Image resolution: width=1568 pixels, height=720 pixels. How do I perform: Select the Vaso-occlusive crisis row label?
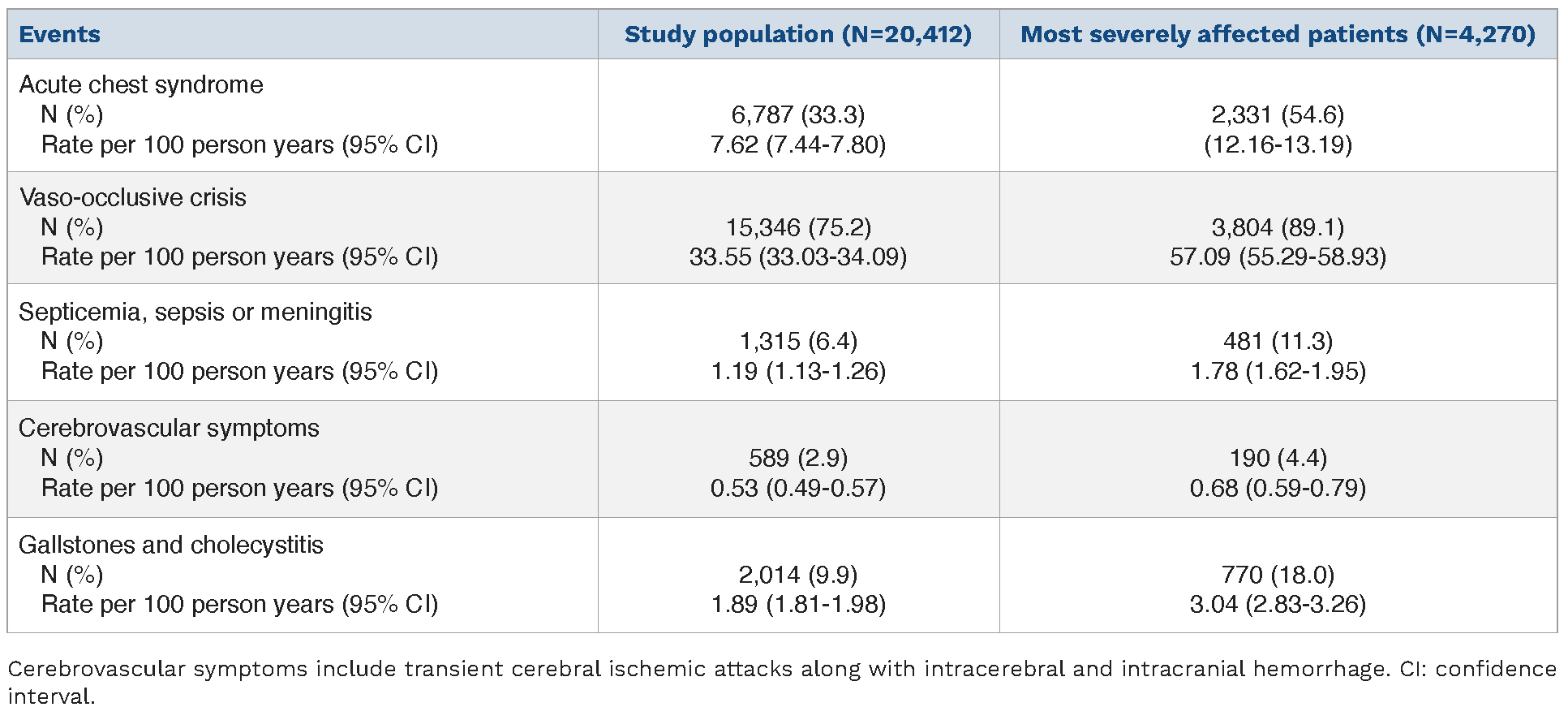132,197
